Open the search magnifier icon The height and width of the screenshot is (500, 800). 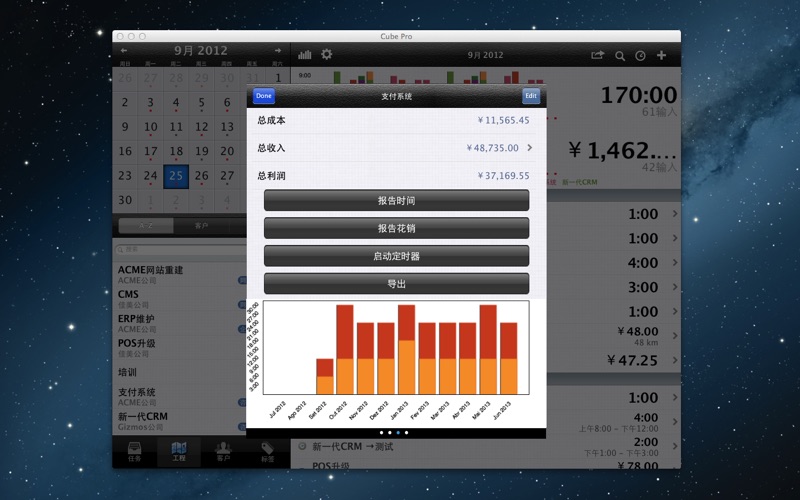point(620,56)
